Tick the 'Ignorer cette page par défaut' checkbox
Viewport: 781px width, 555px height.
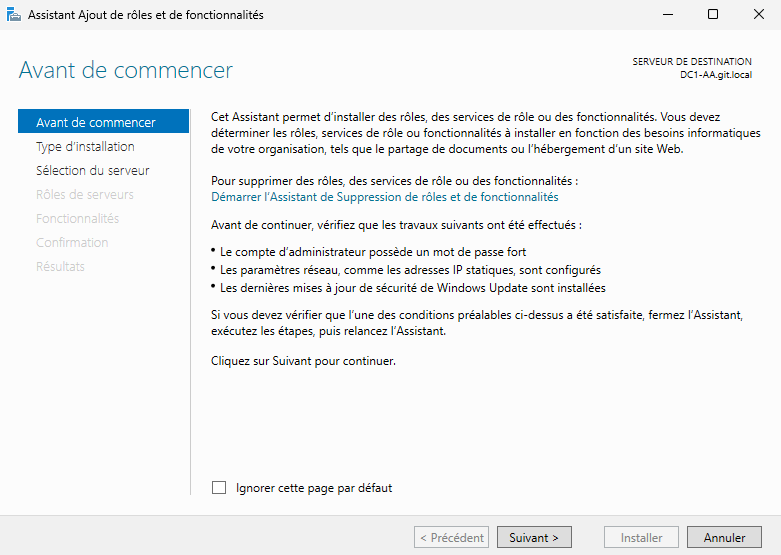(x=219, y=487)
